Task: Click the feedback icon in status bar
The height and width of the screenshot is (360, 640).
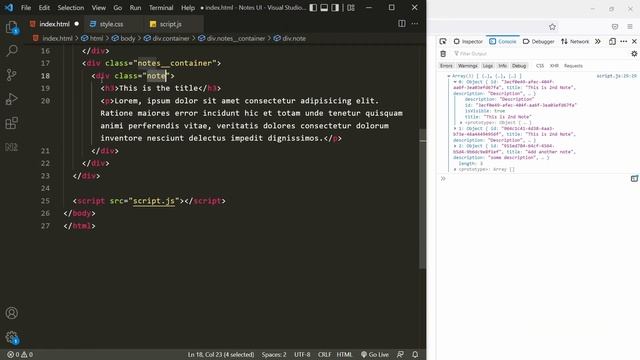Action: pos(400,355)
